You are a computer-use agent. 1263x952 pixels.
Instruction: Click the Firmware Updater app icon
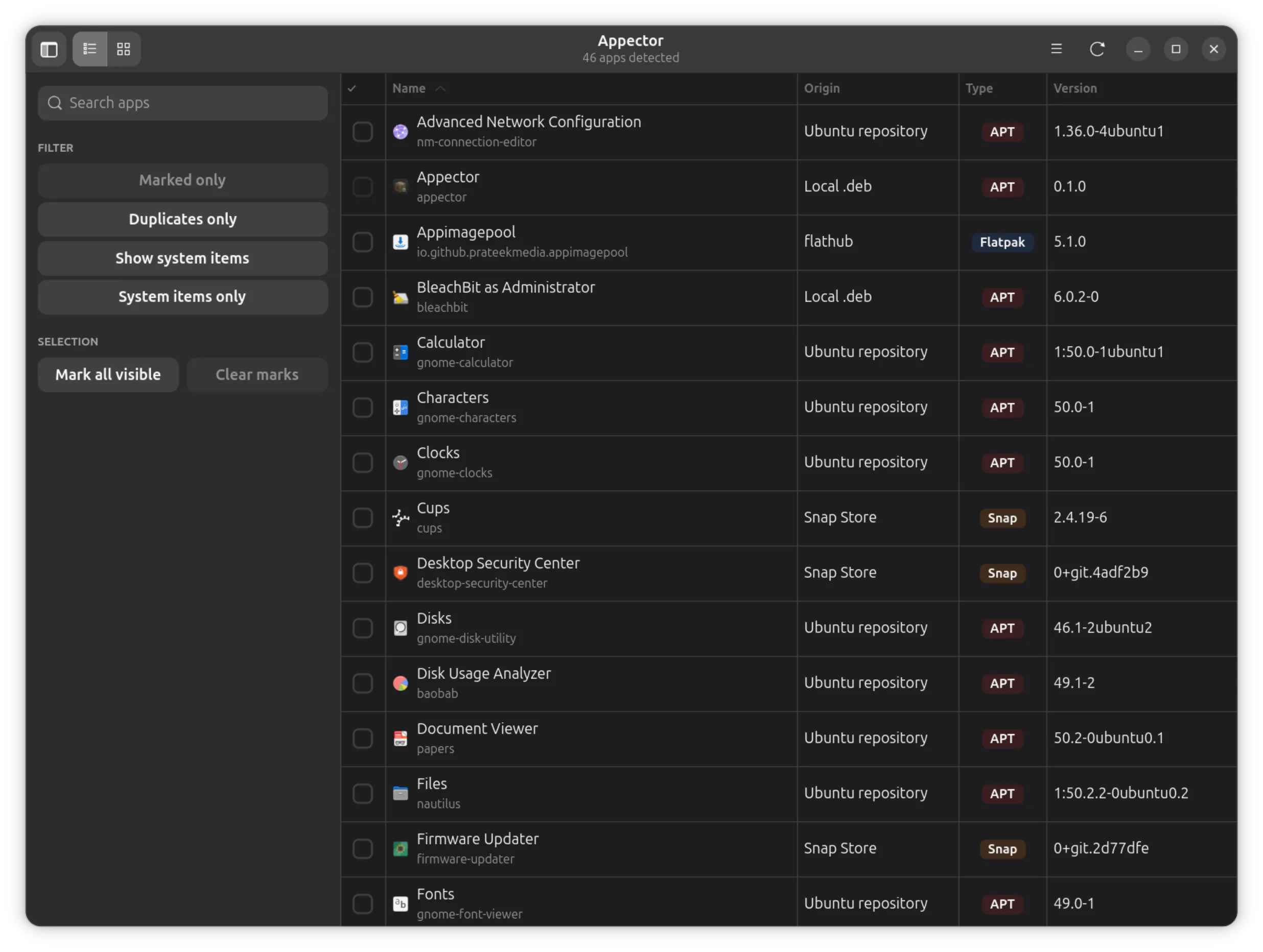pos(401,849)
